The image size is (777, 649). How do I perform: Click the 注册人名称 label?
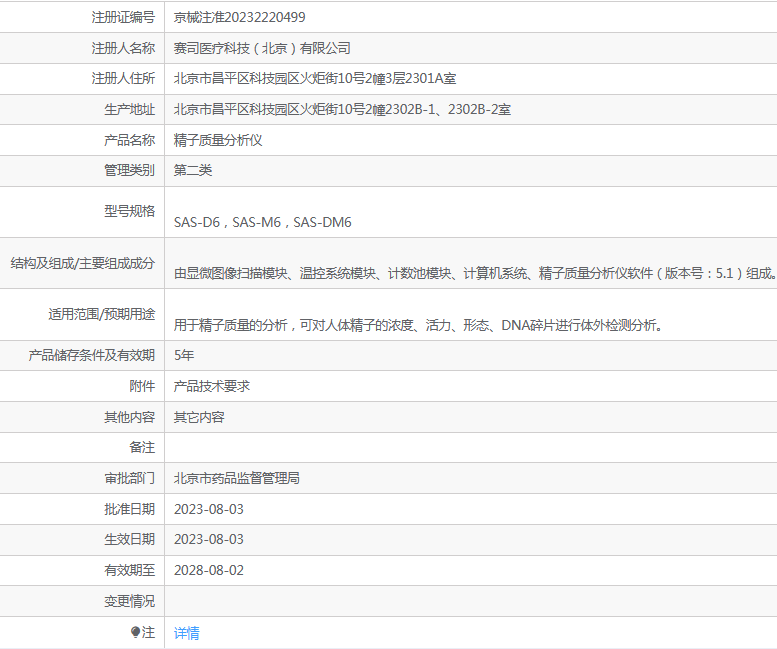click(x=123, y=48)
